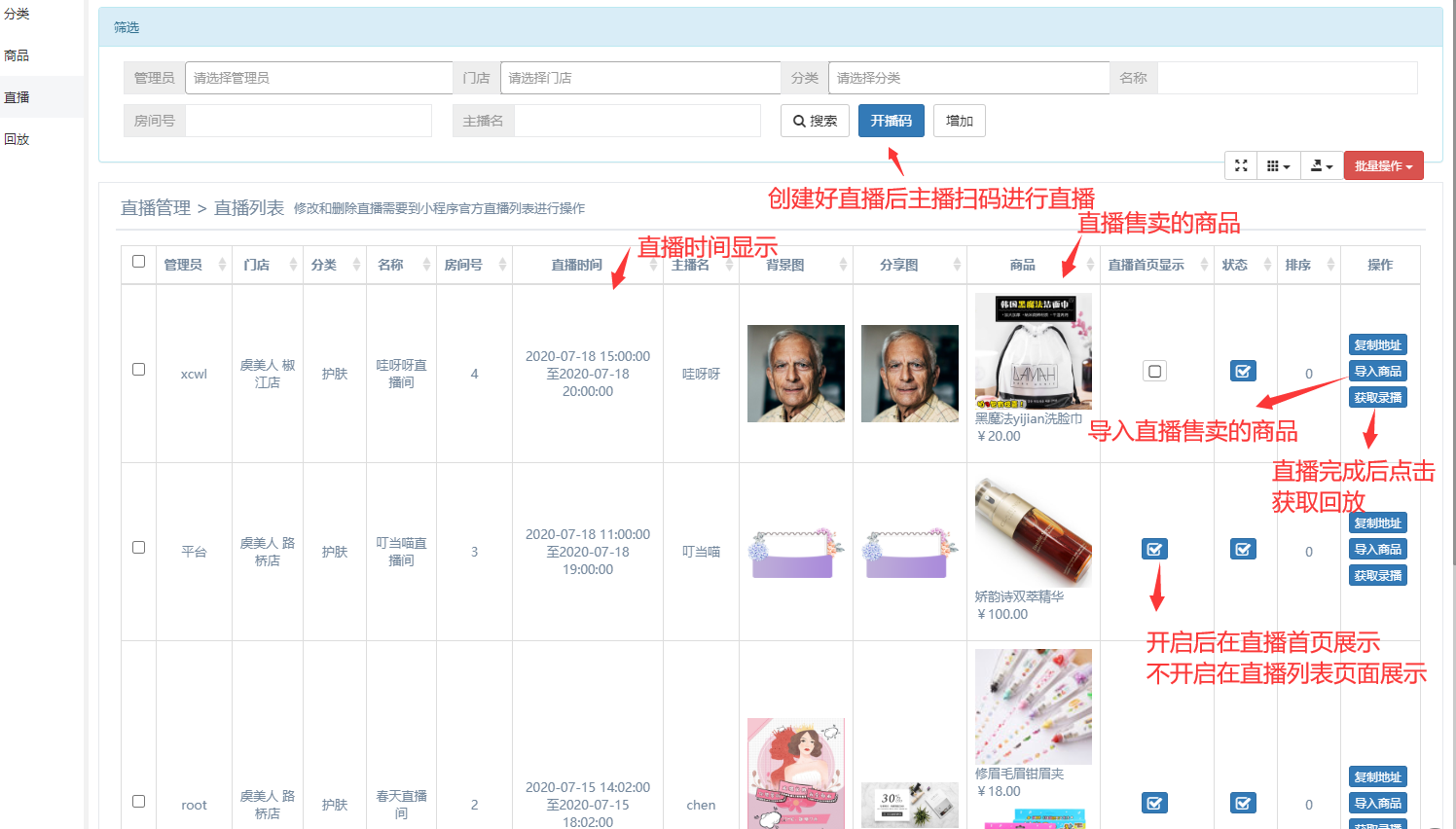
Task: Click 复制地址 in 叮当喵 row
Action: coord(1378,523)
